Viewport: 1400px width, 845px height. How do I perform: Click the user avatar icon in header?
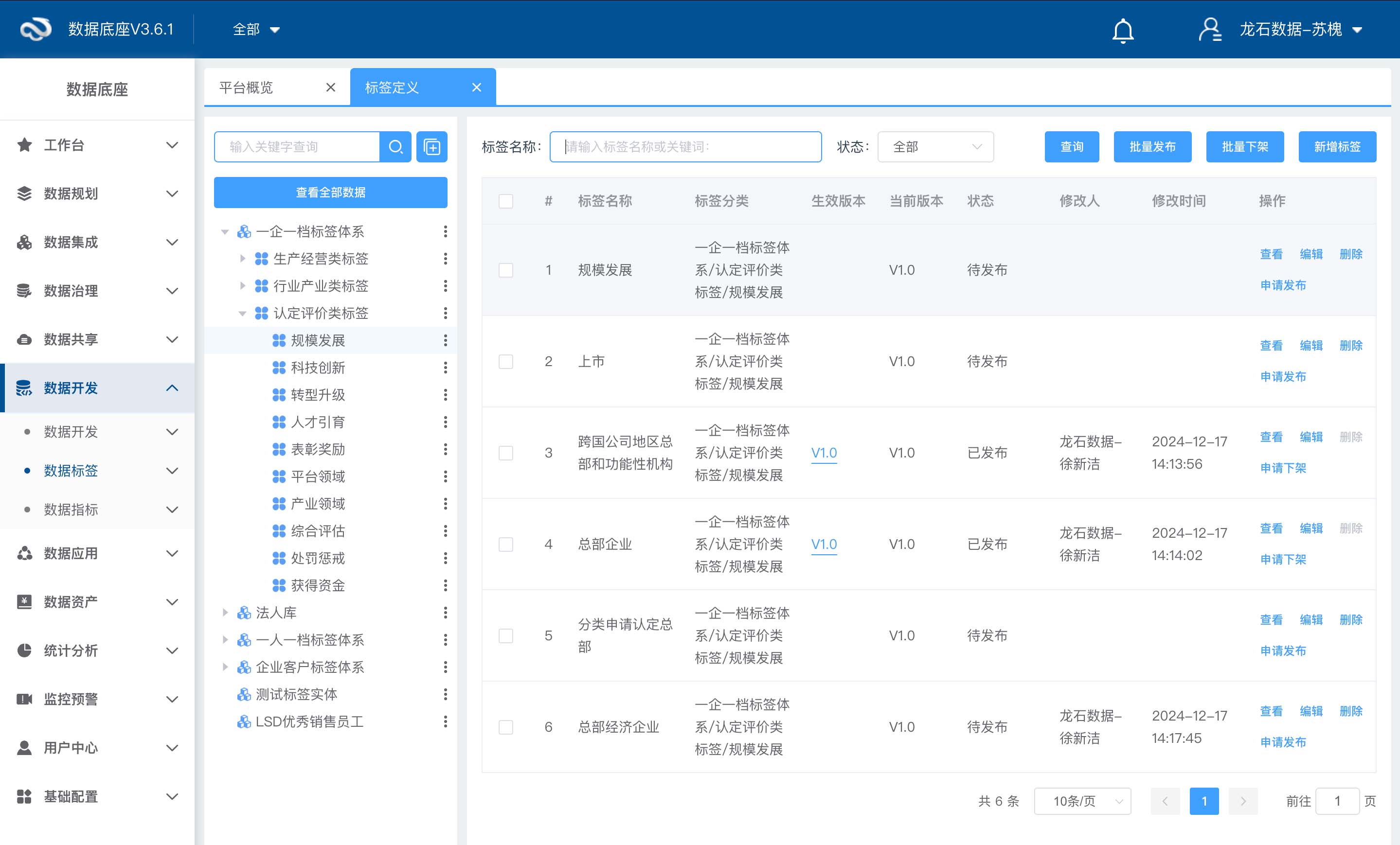[1209, 30]
